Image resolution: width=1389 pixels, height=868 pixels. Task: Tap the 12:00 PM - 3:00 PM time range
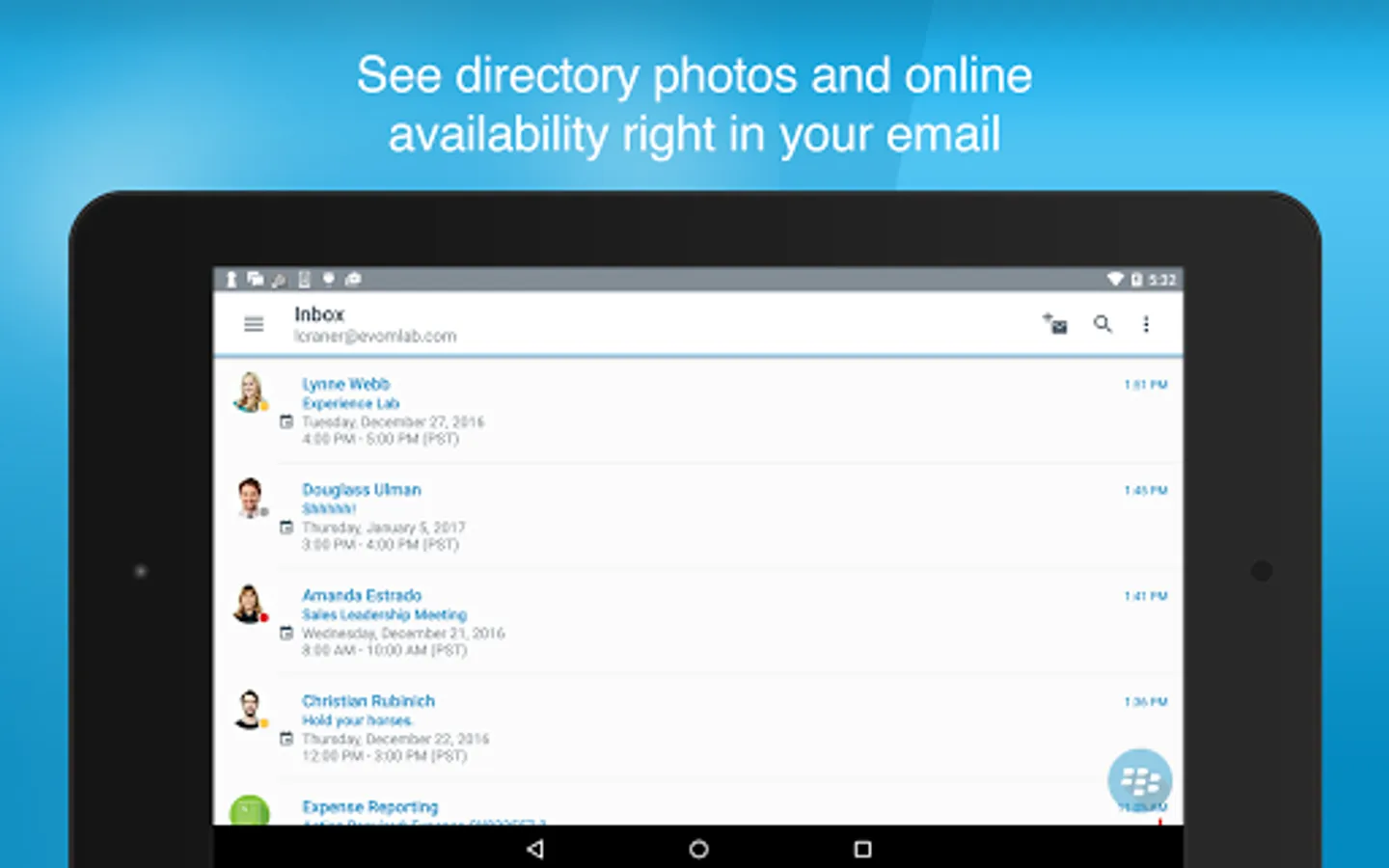pos(384,756)
